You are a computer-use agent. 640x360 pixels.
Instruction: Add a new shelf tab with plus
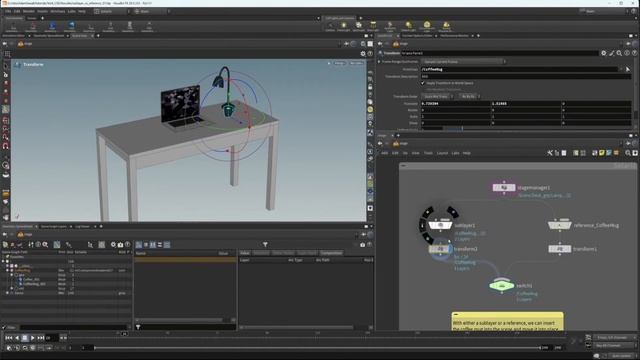point(42,18)
